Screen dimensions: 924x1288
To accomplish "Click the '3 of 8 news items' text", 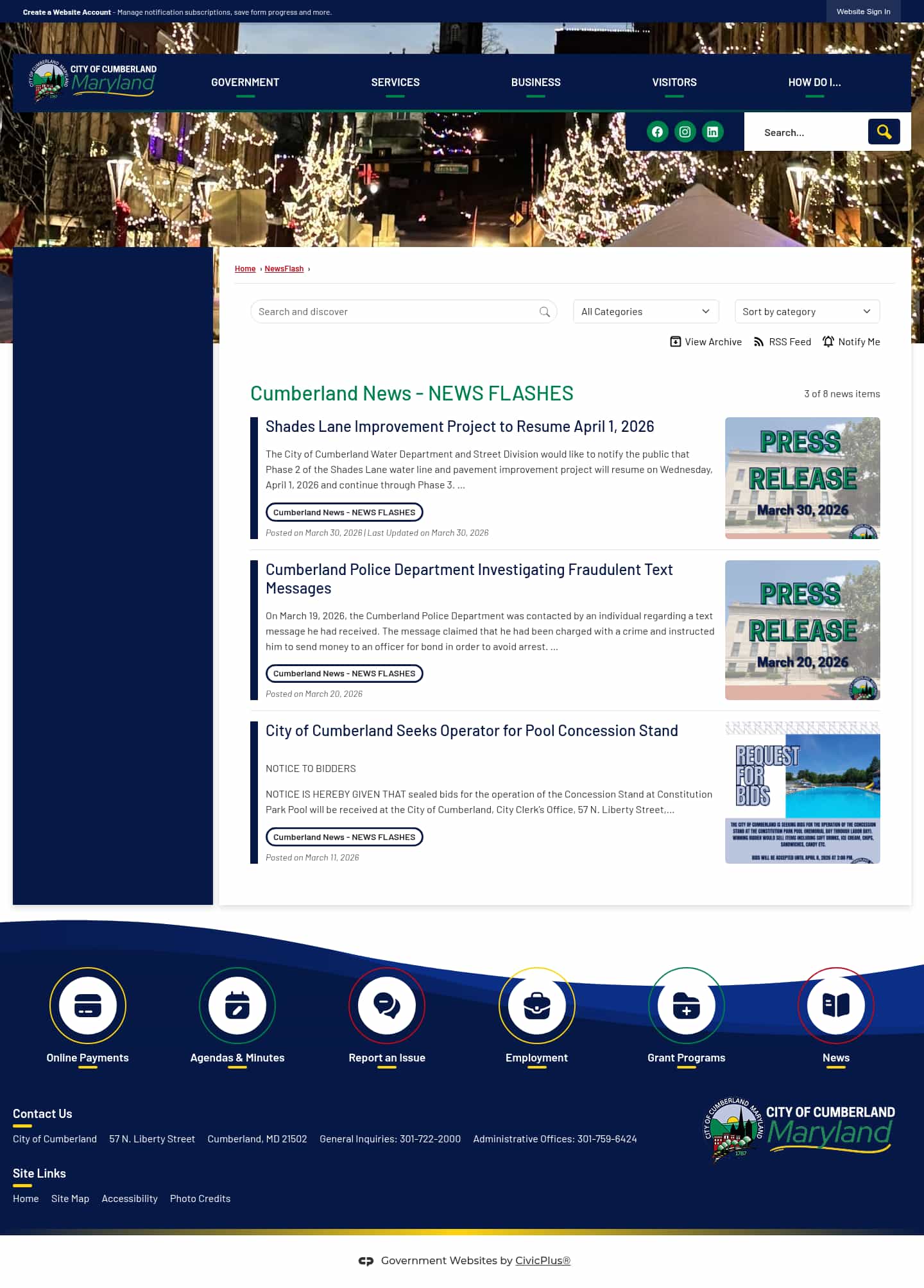I will [842, 393].
